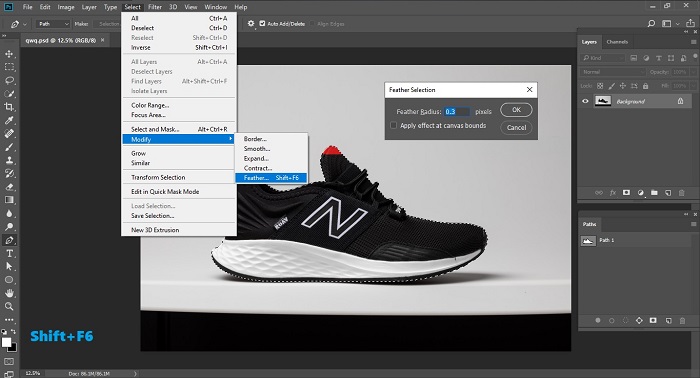The height and width of the screenshot is (378, 700).
Task: Load path as selection in Paths panel
Action: point(625,320)
